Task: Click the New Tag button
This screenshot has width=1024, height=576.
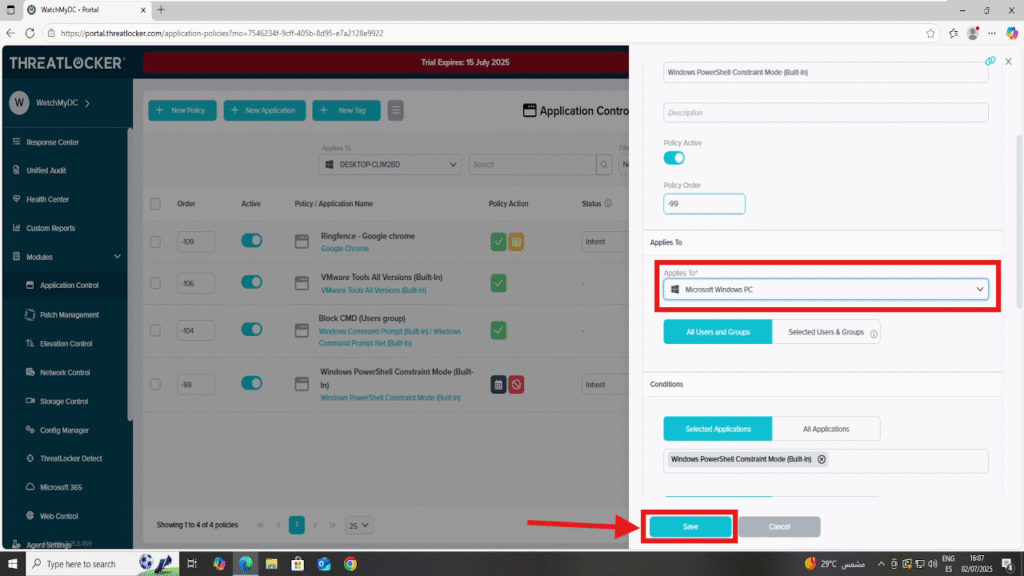Action: (x=346, y=110)
